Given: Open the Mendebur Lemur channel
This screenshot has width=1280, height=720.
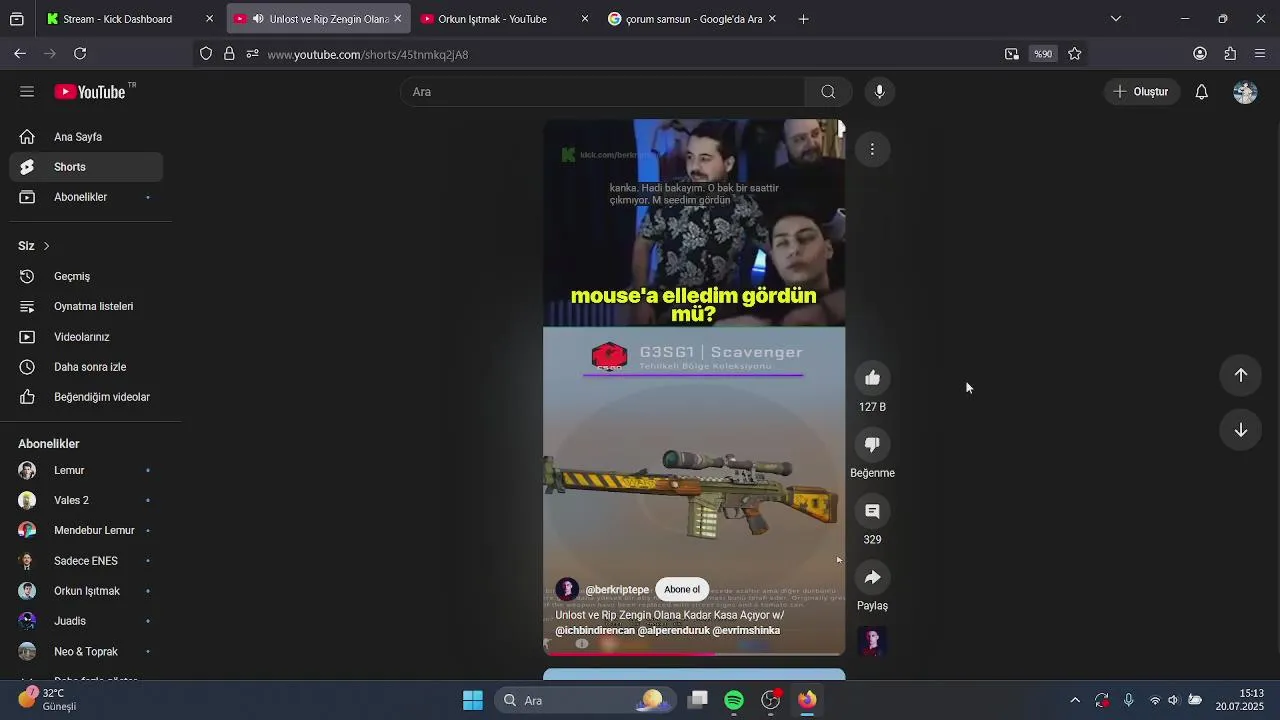Looking at the screenshot, I should tap(86, 531).
